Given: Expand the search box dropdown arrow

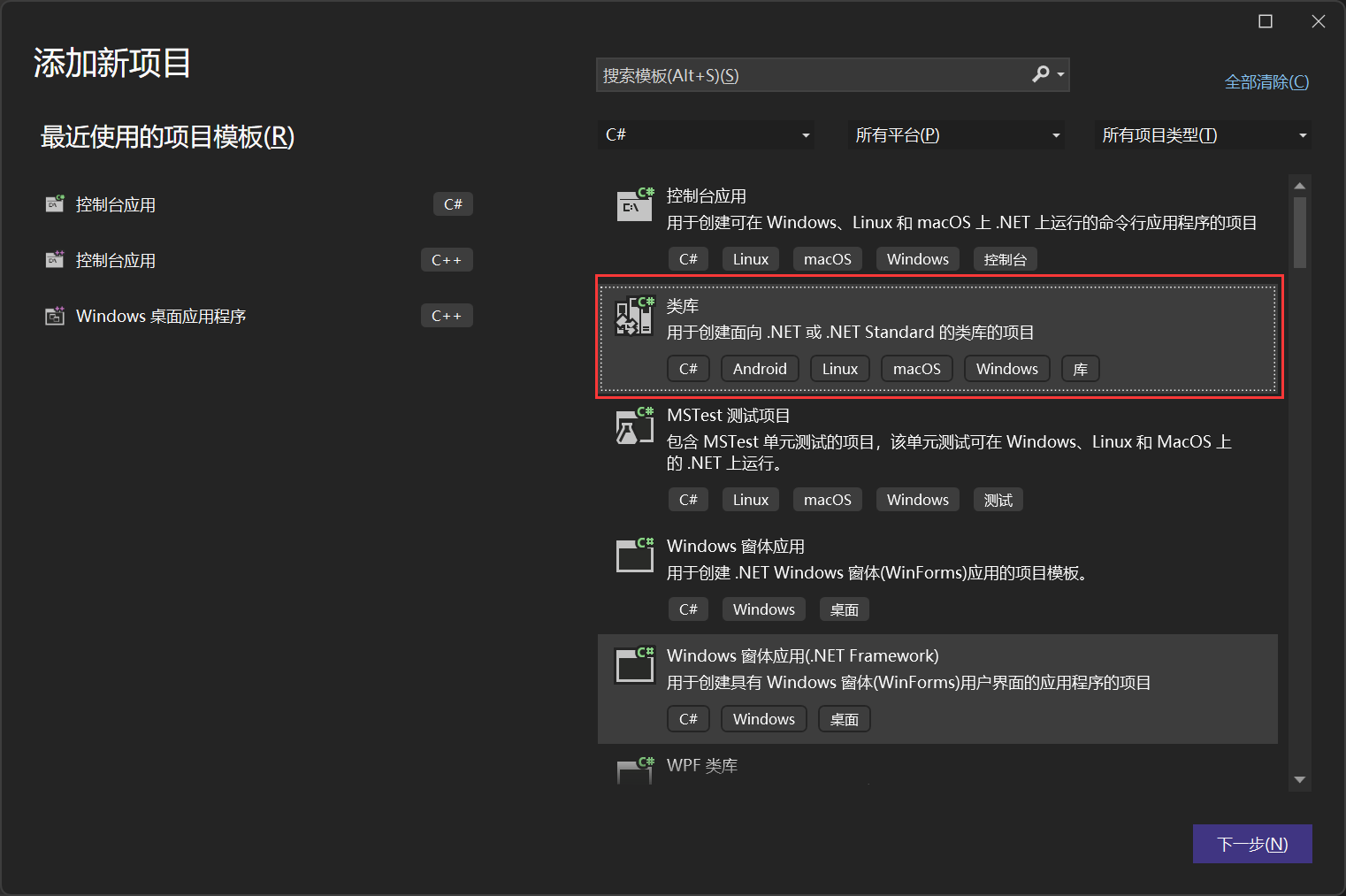Looking at the screenshot, I should tap(1059, 74).
